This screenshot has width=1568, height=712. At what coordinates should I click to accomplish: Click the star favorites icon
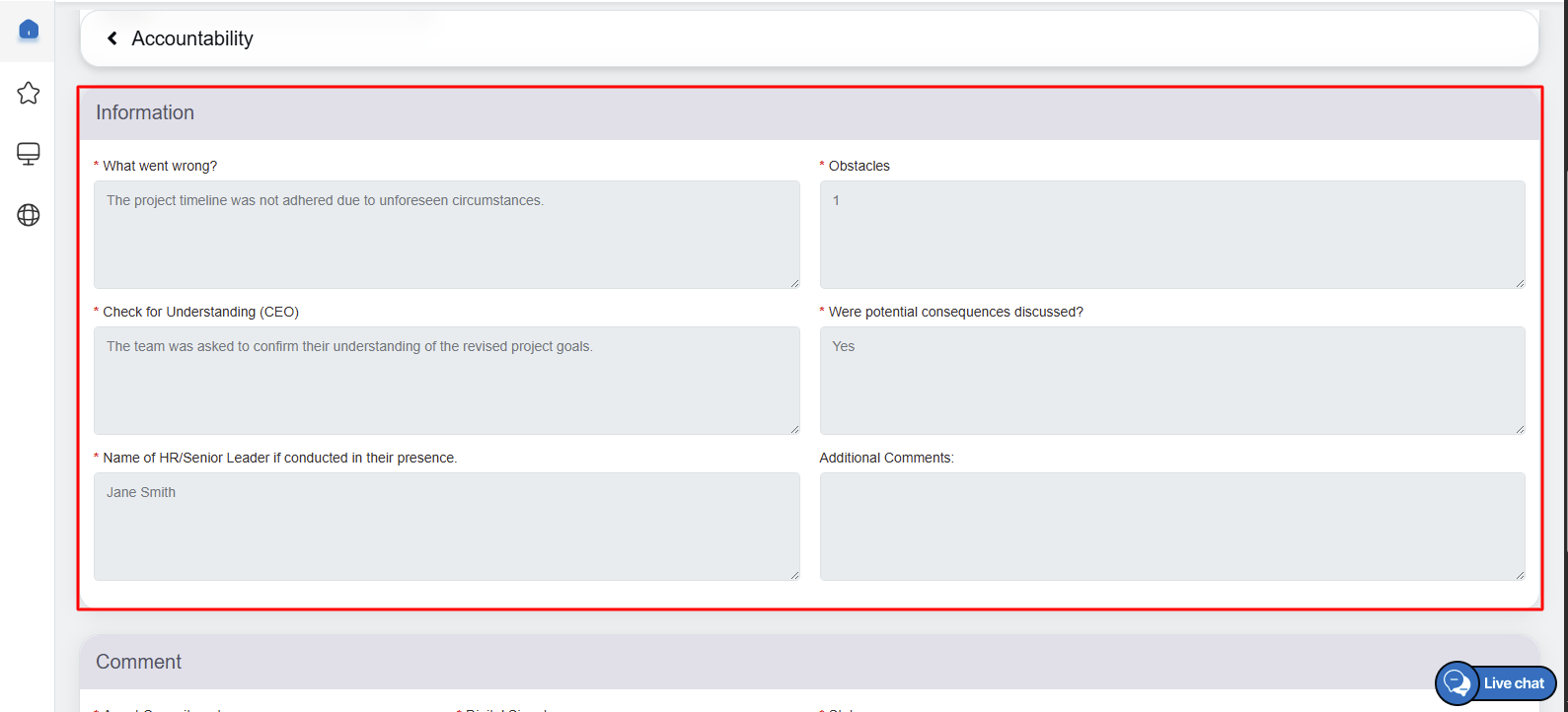coord(29,93)
